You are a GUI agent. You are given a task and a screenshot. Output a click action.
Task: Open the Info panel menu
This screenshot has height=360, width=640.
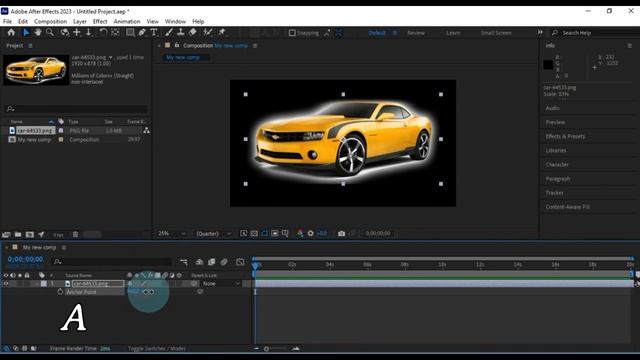click(x=629, y=46)
